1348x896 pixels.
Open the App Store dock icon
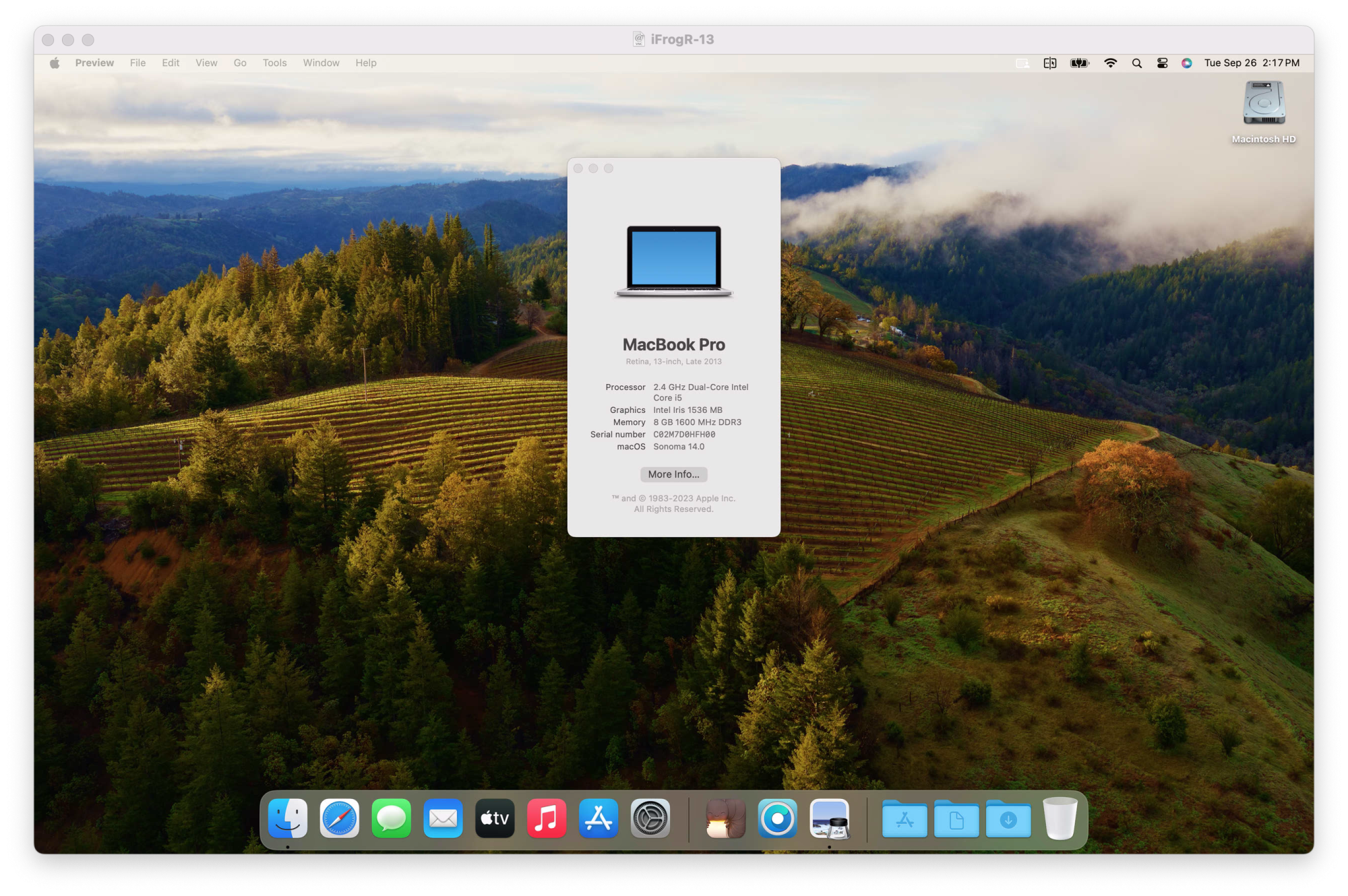[x=599, y=819]
